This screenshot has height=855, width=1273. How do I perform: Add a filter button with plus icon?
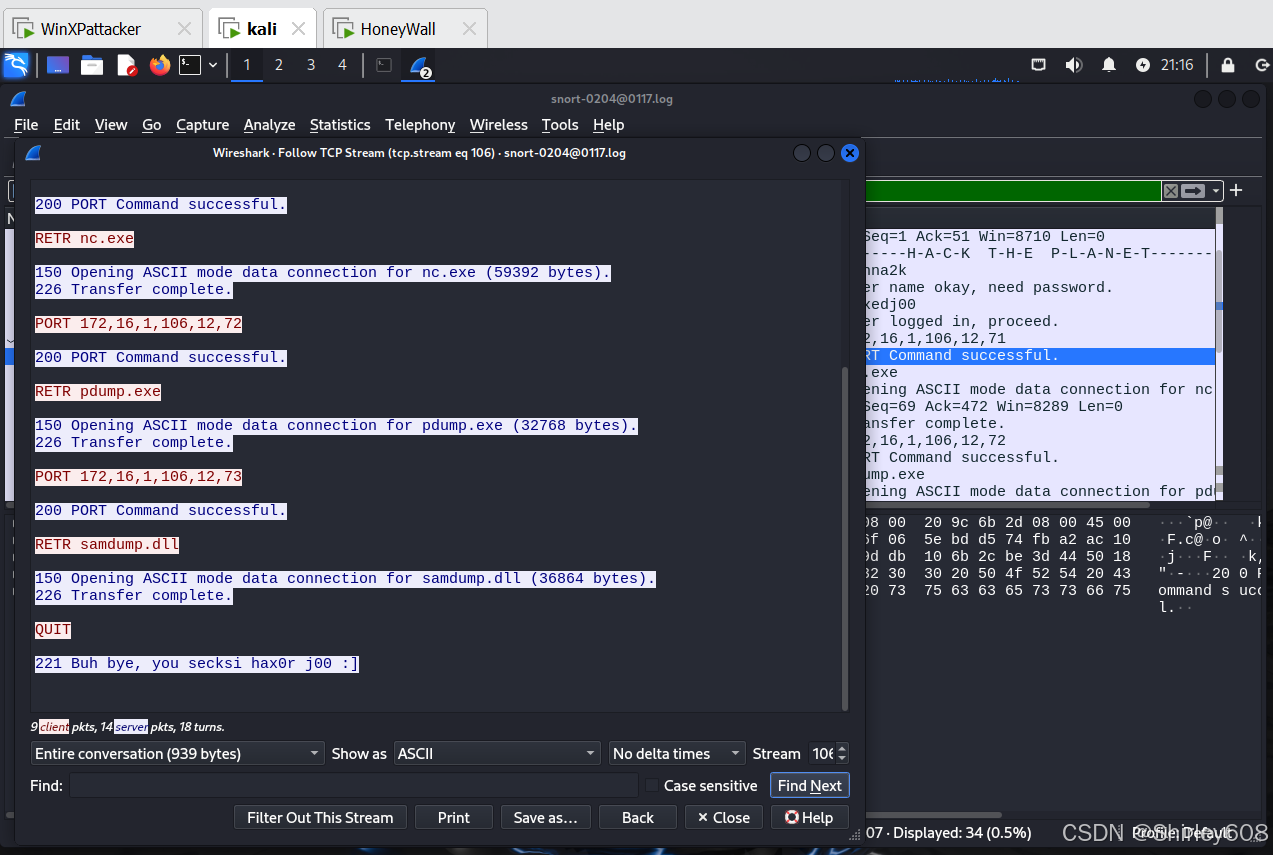tap(1236, 191)
